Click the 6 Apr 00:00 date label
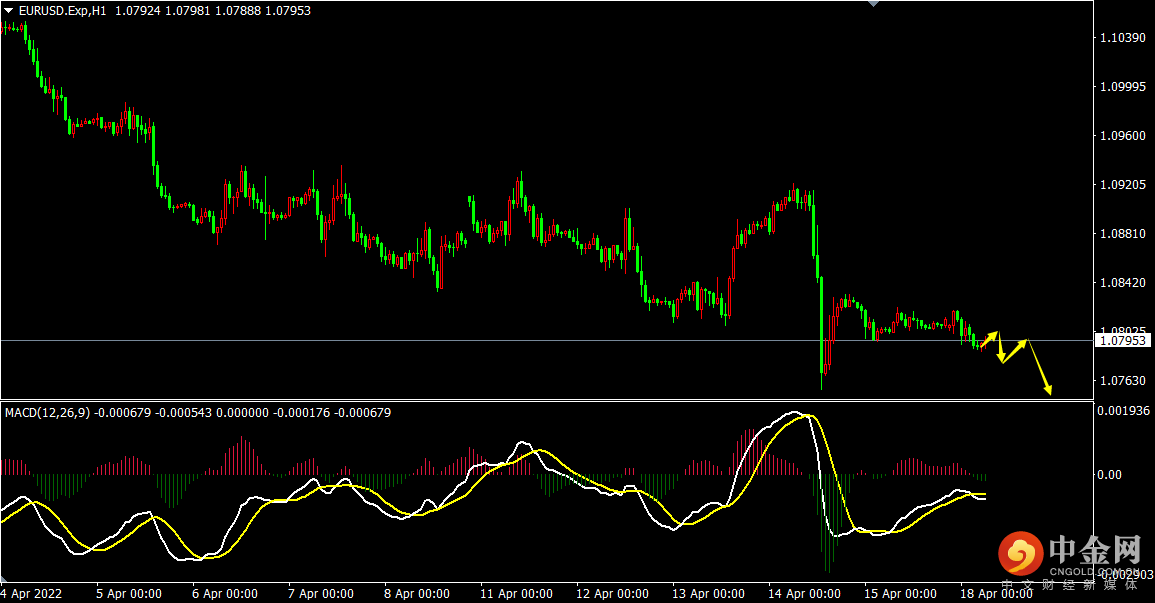The image size is (1155, 603). tap(225, 593)
